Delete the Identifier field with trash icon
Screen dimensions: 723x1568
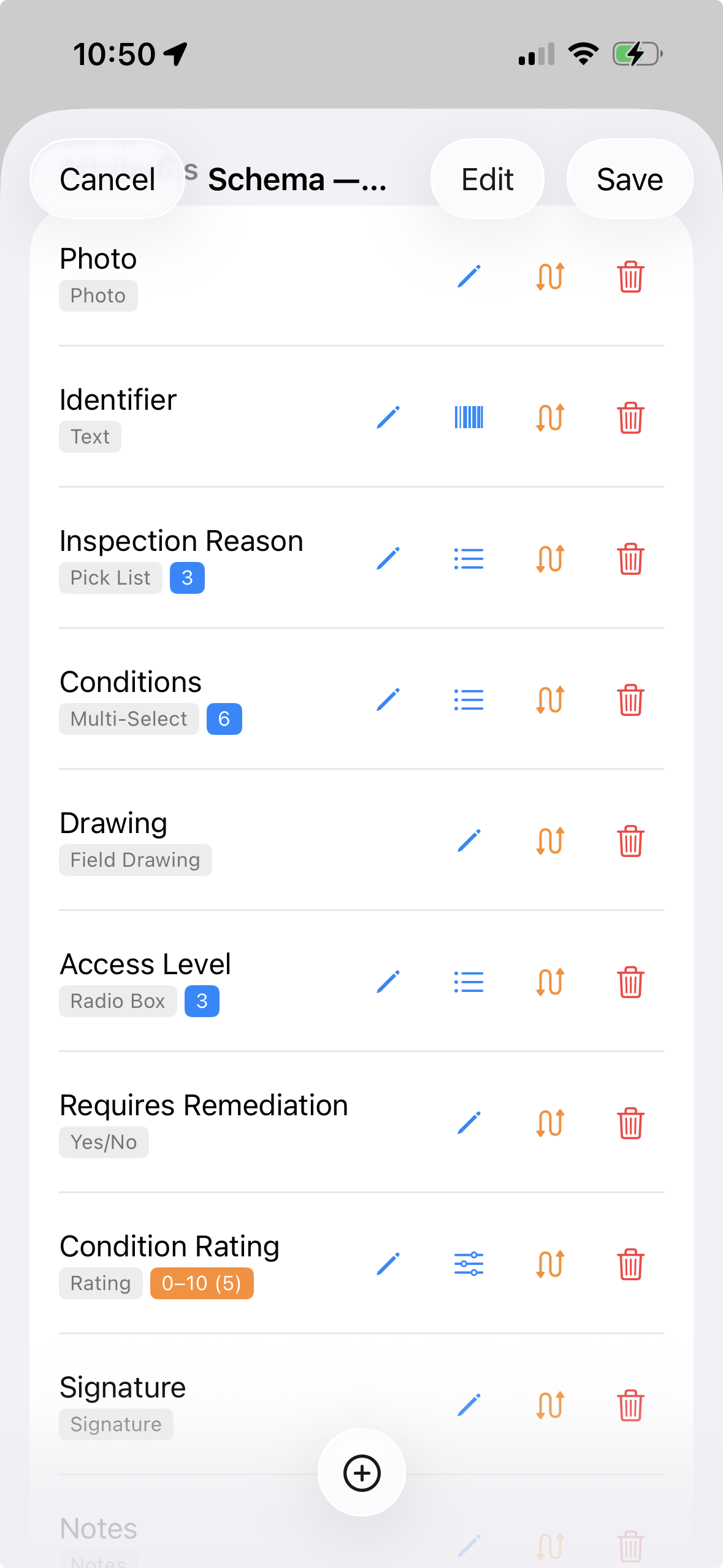630,418
